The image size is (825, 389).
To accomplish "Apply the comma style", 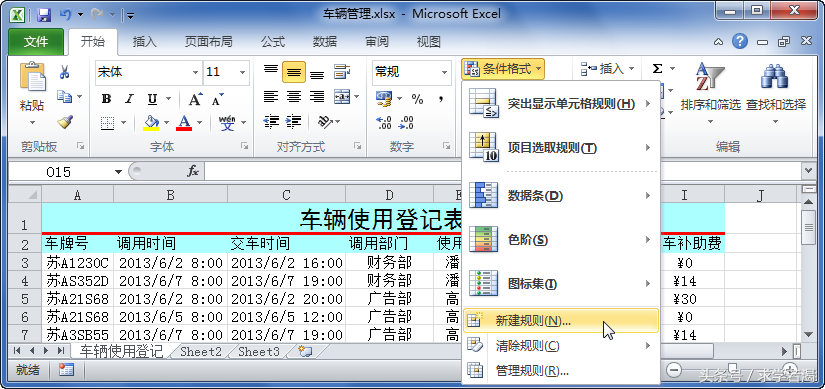I will point(440,99).
